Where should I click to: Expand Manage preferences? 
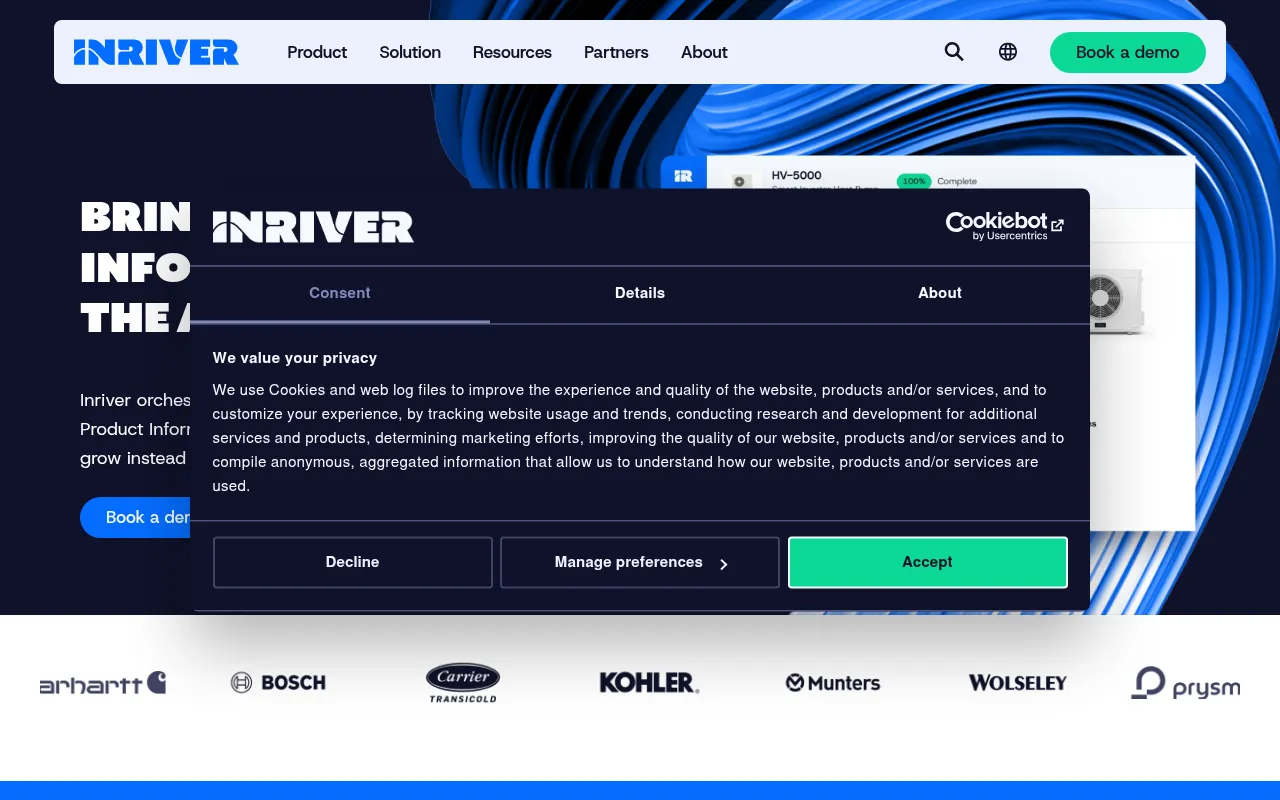(x=640, y=562)
